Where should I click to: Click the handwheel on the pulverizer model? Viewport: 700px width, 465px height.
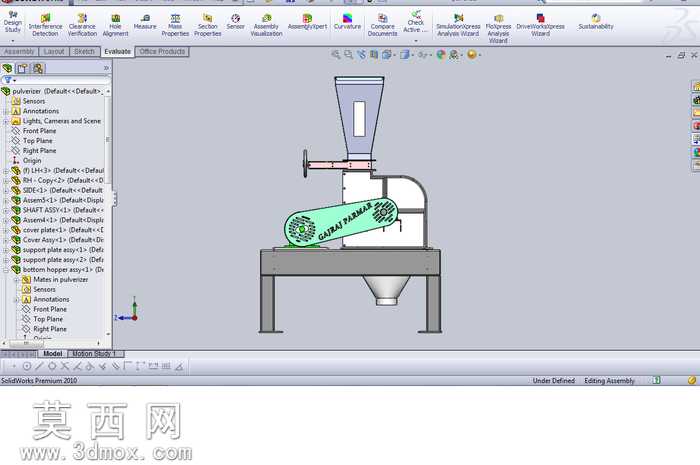point(305,164)
